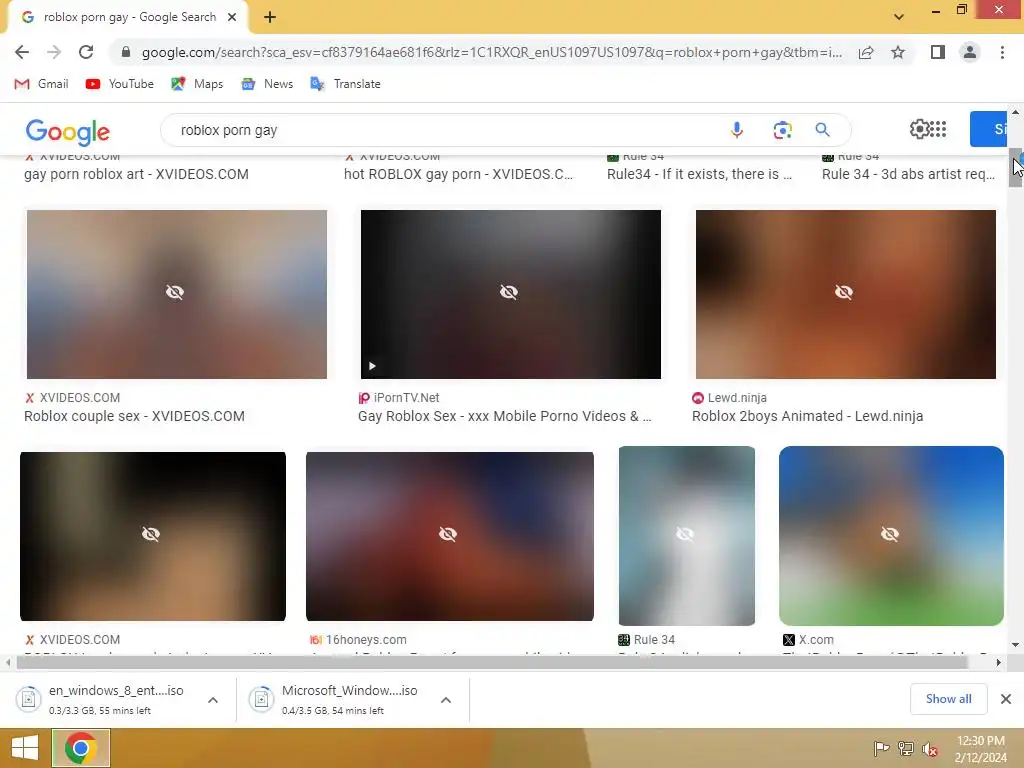This screenshot has width=1024, height=768.
Task: Open Google quick settings gear
Action: (x=919, y=129)
